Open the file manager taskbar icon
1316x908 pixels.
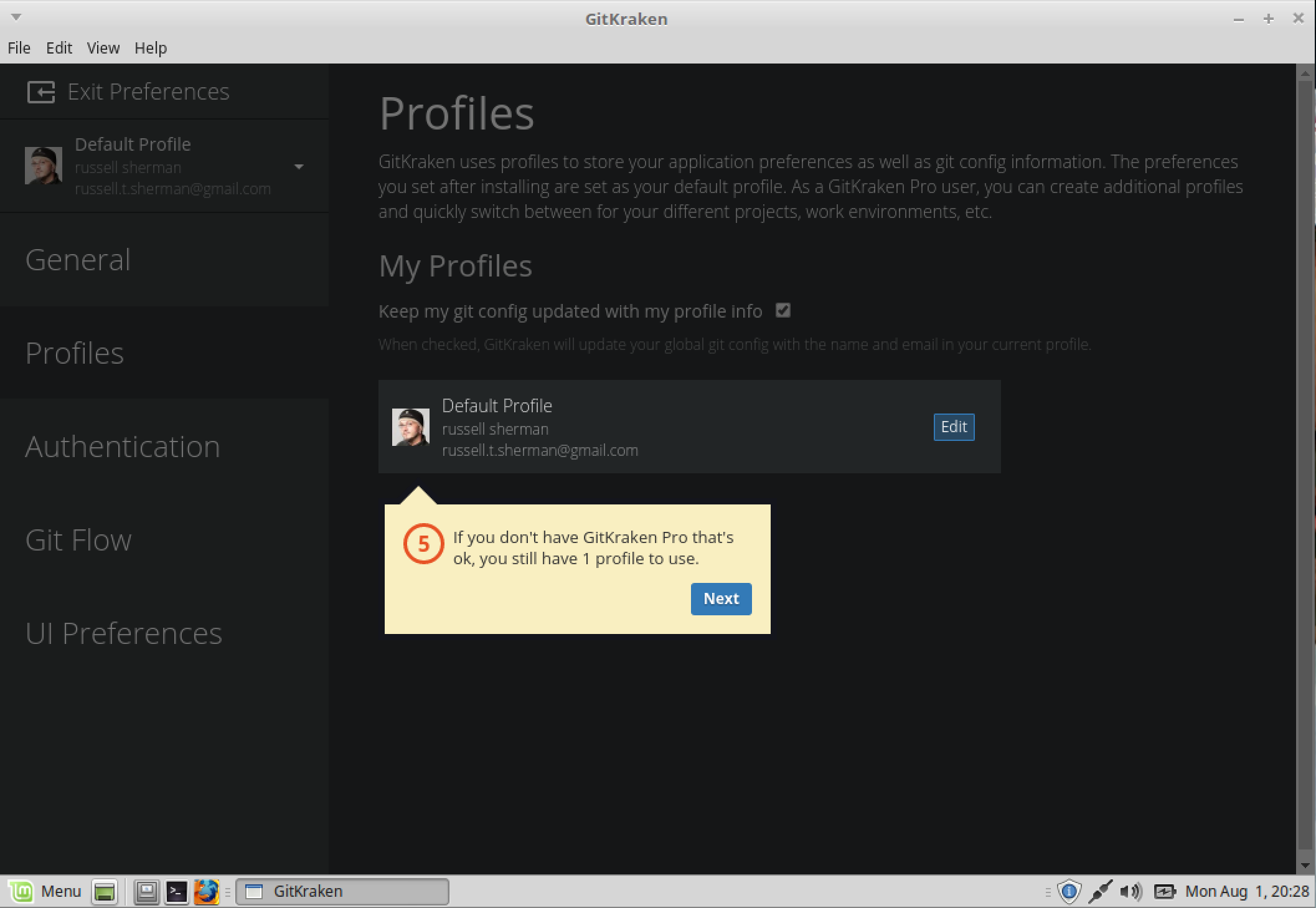[147, 891]
